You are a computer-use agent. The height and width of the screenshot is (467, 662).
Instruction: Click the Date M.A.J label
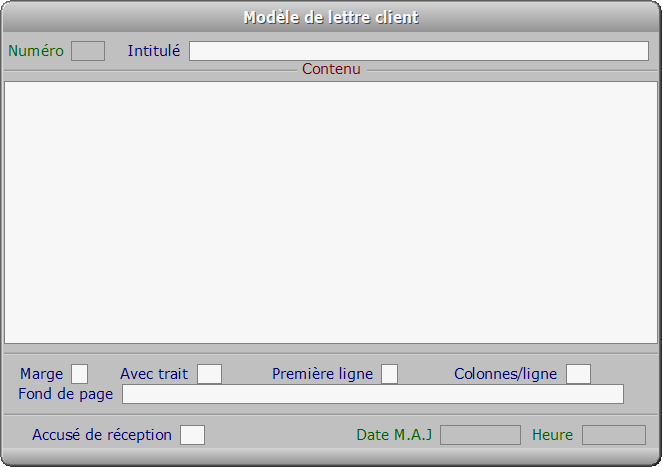pyautogui.click(x=394, y=435)
